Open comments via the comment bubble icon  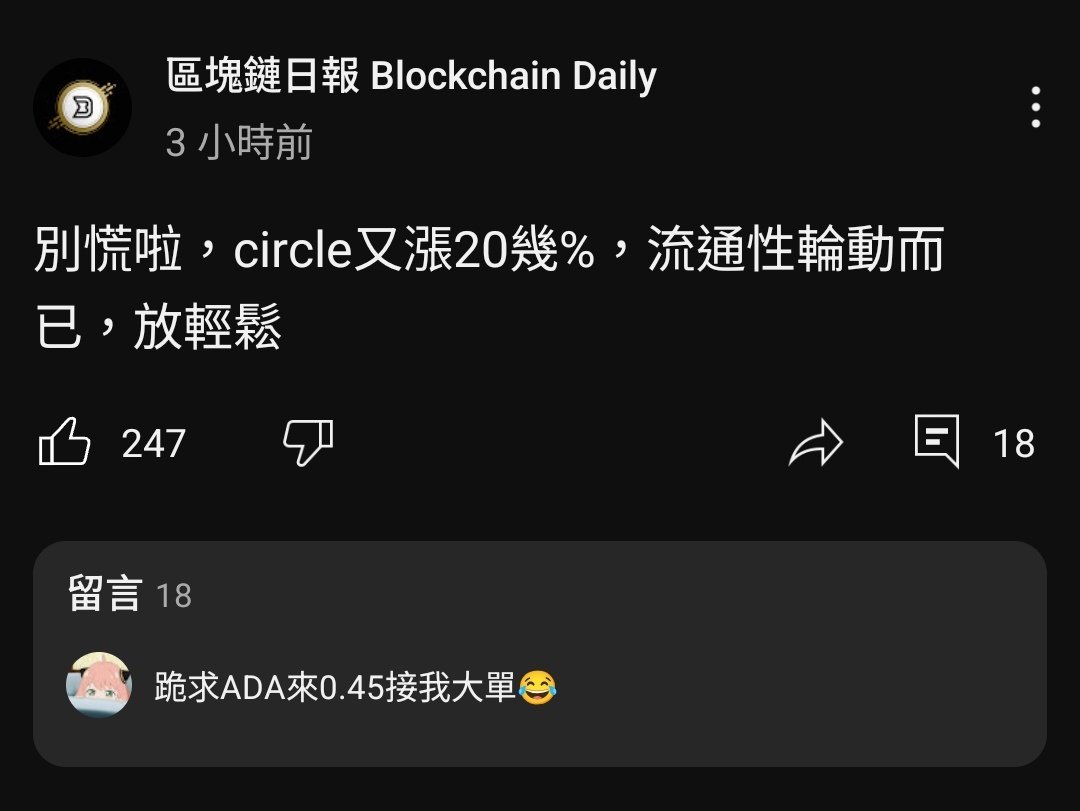pyautogui.click(x=937, y=441)
